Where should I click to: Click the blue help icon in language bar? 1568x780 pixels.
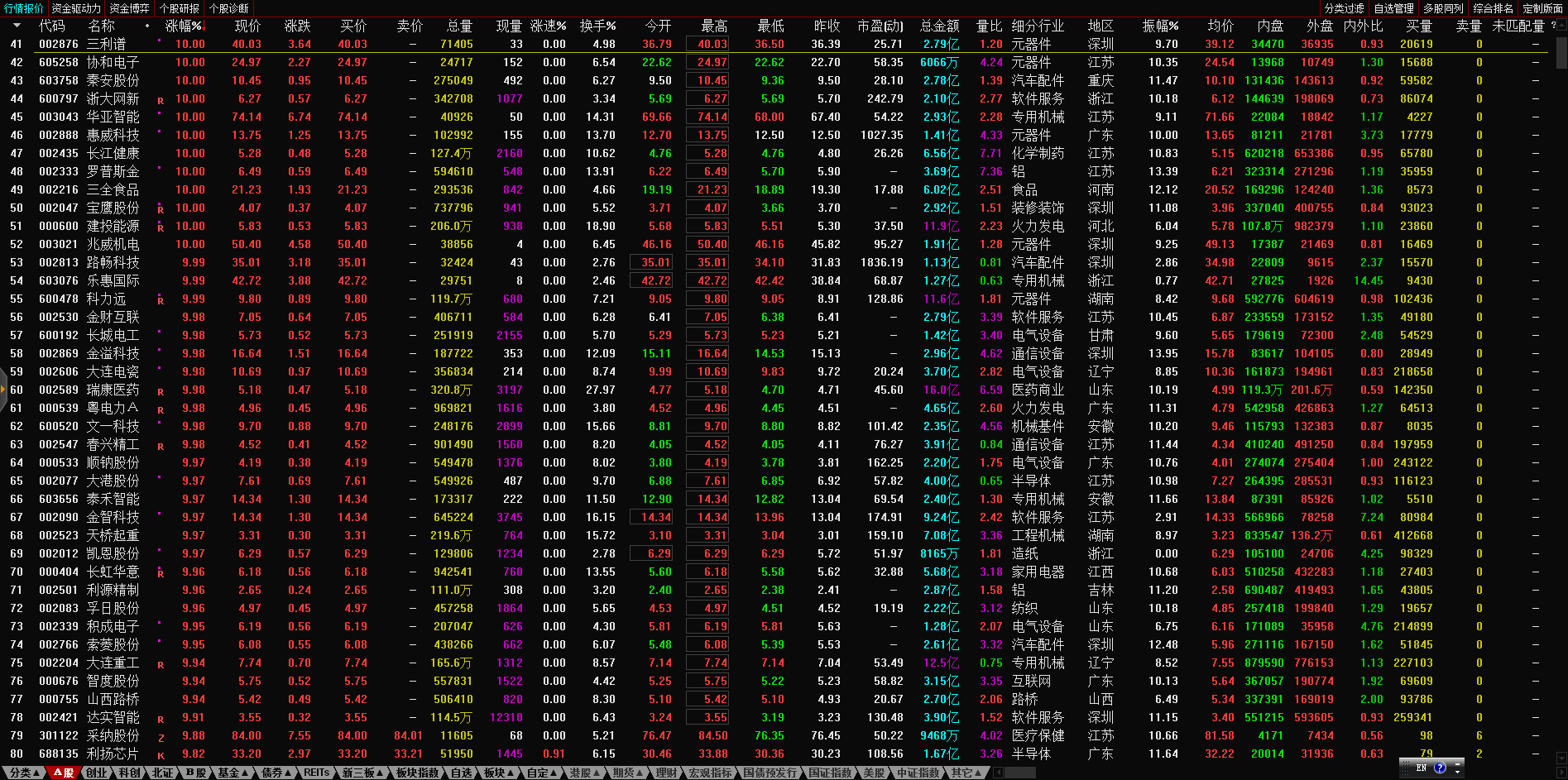click(x=1440, y=768)
